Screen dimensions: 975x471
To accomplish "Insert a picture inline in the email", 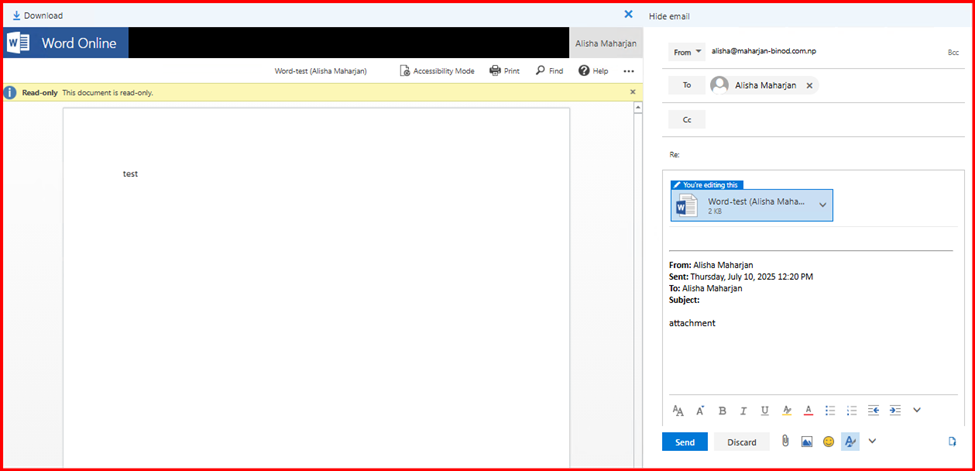I will tap(807, 441).
